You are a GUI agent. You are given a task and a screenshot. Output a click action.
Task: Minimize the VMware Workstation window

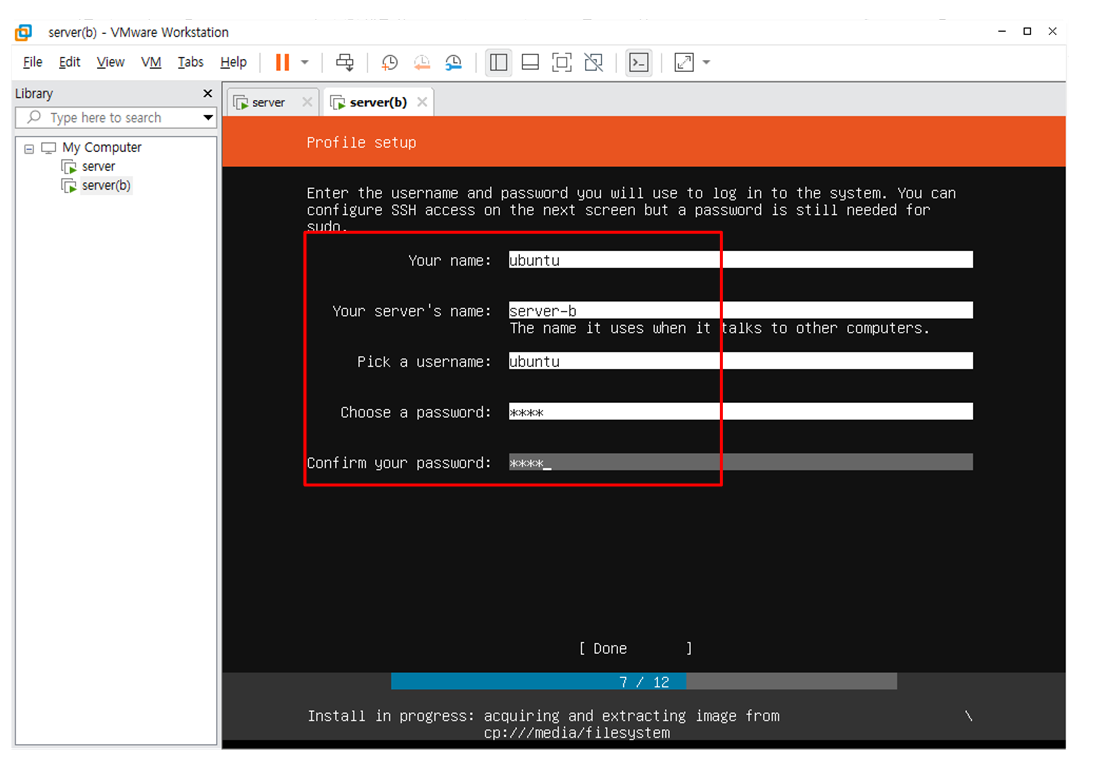pyautogui.click(x=1002, y=31)
